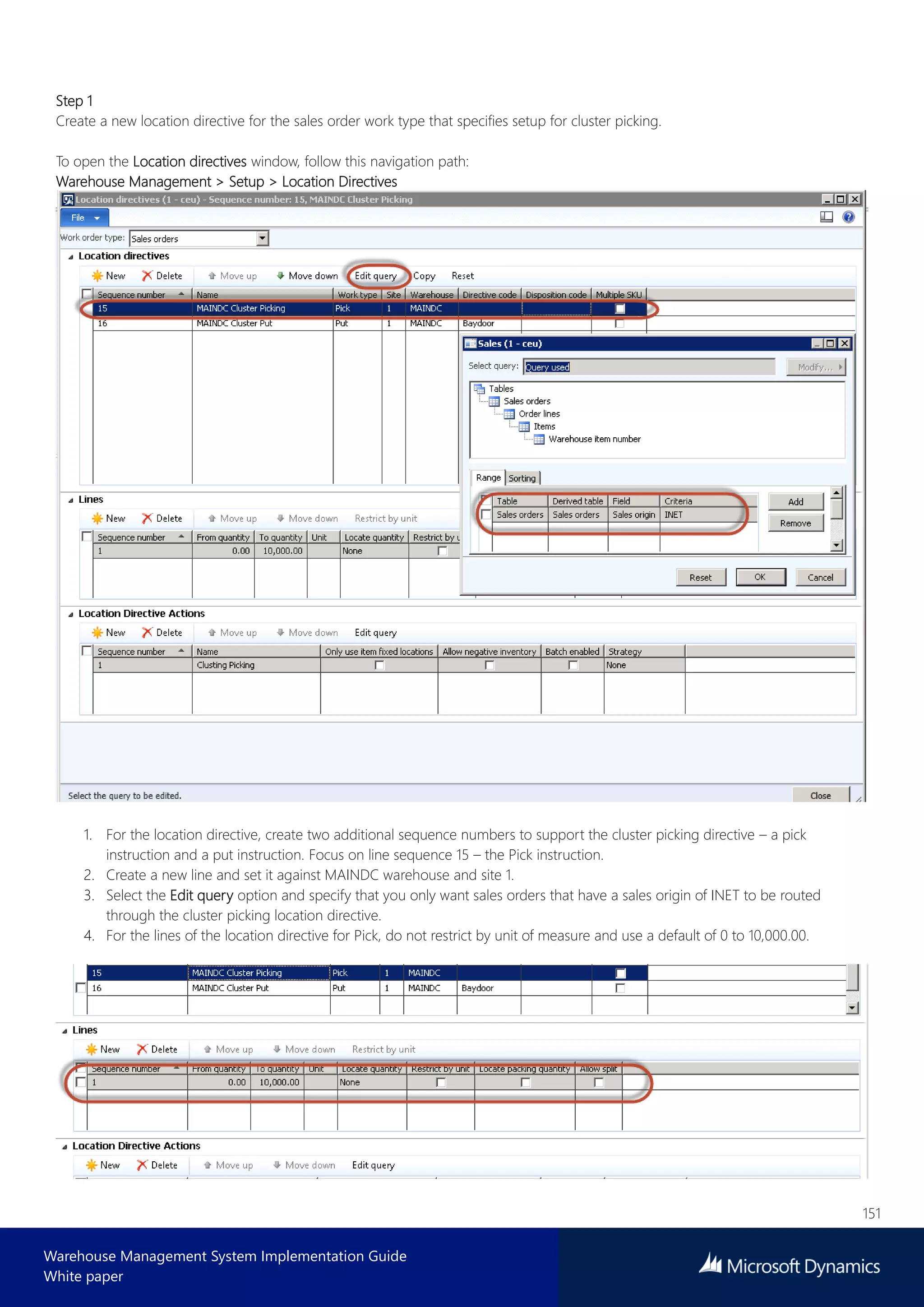Click the view layout icon beside help
This screenshot has width=924, height=1307.
pos(826,217)
